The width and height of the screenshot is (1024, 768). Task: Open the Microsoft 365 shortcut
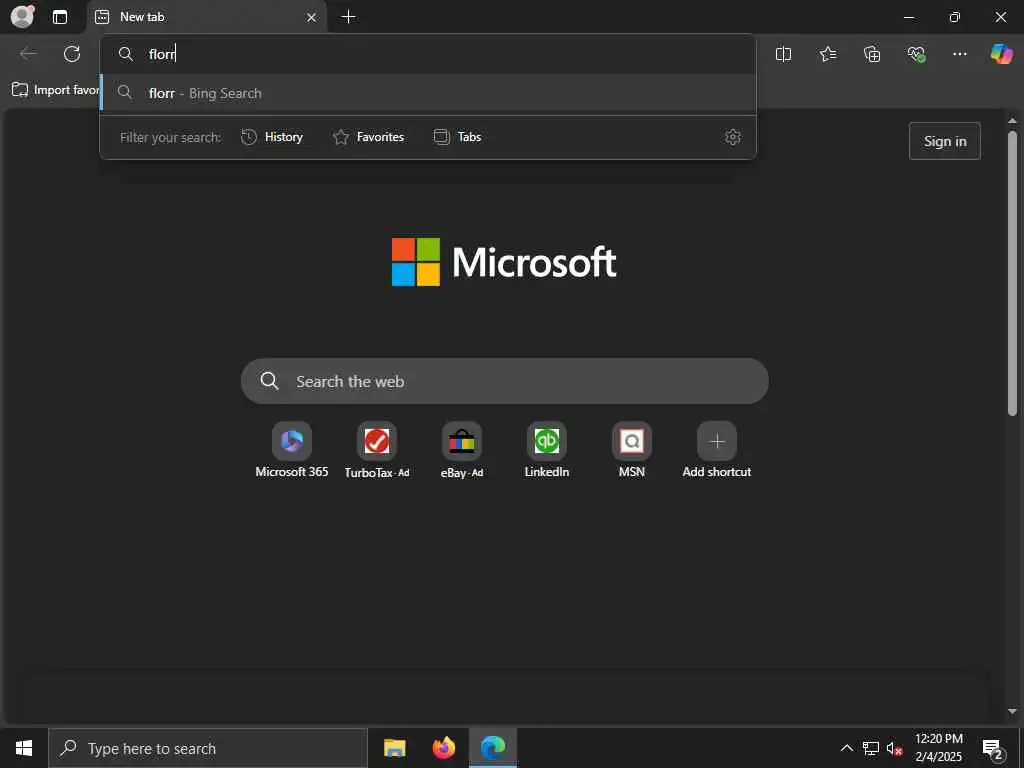[292, 450]
